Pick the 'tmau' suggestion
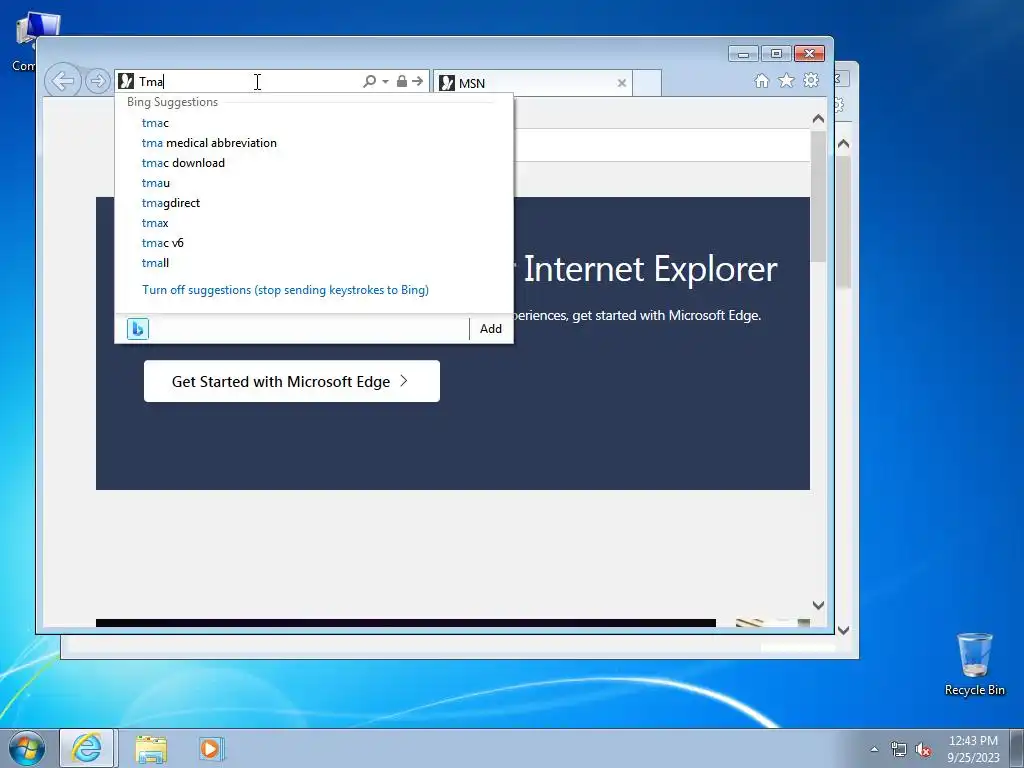 pyautogui.click(x=155, y=183)
